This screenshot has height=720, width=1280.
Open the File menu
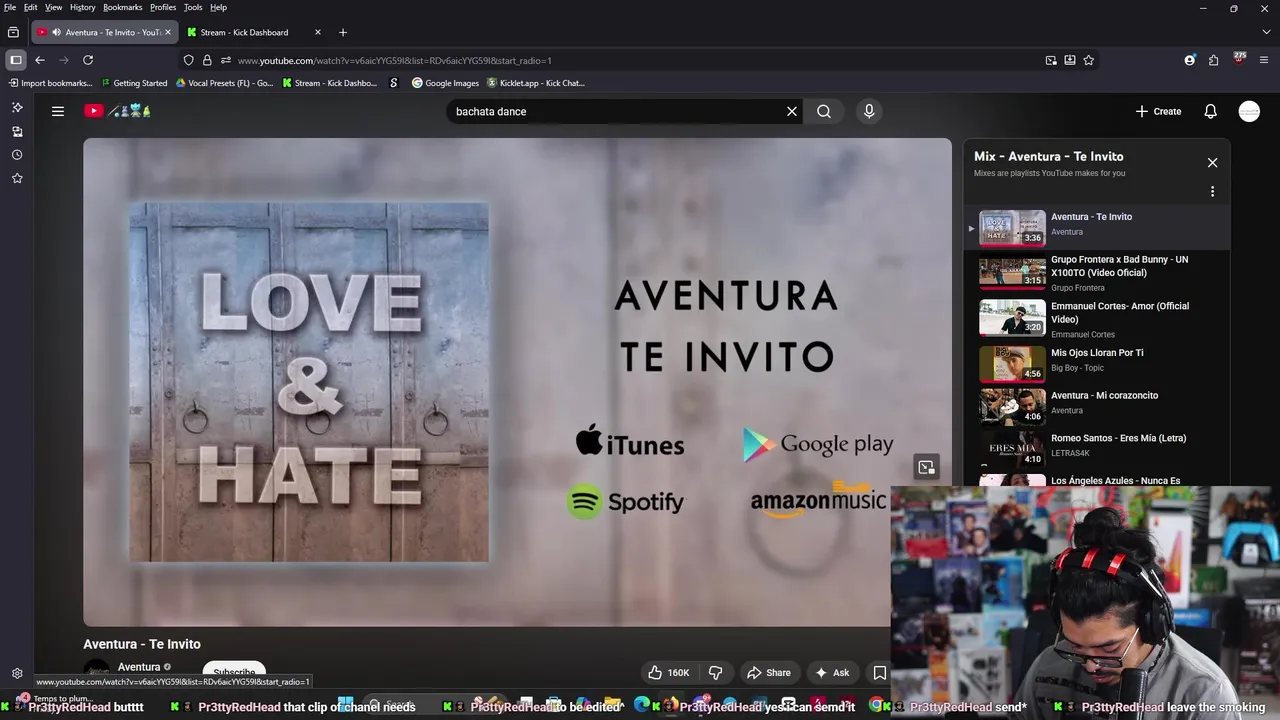(x=10, y=7)
